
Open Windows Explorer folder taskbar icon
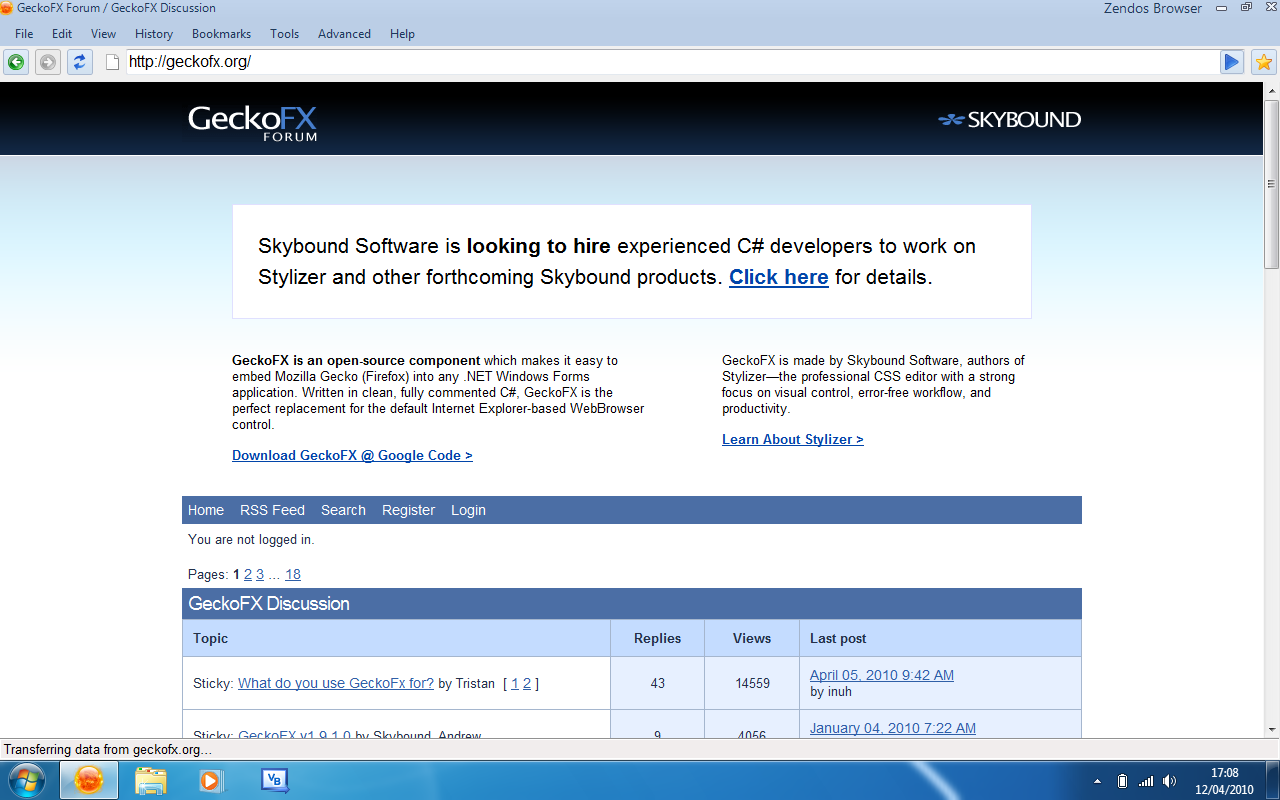151,779
